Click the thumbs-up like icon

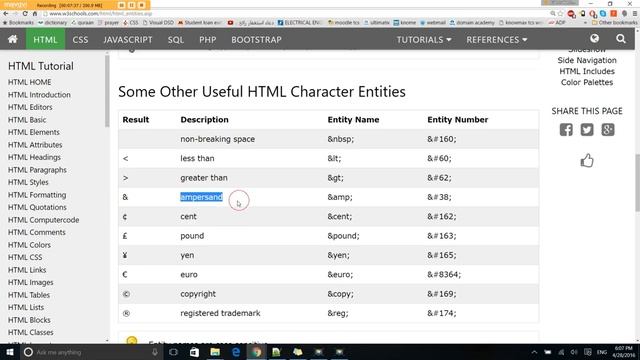click(x=587, y=160)
